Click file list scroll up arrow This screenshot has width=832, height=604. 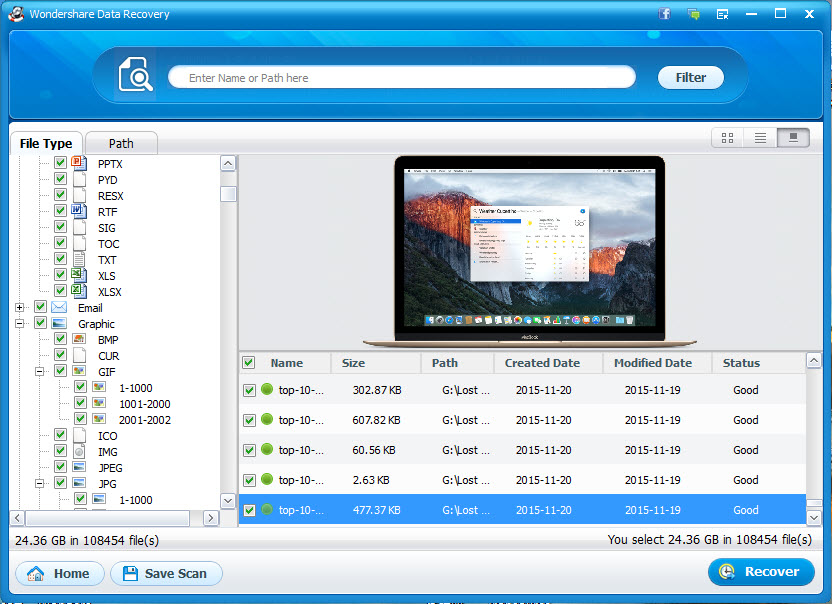[813, 360]
